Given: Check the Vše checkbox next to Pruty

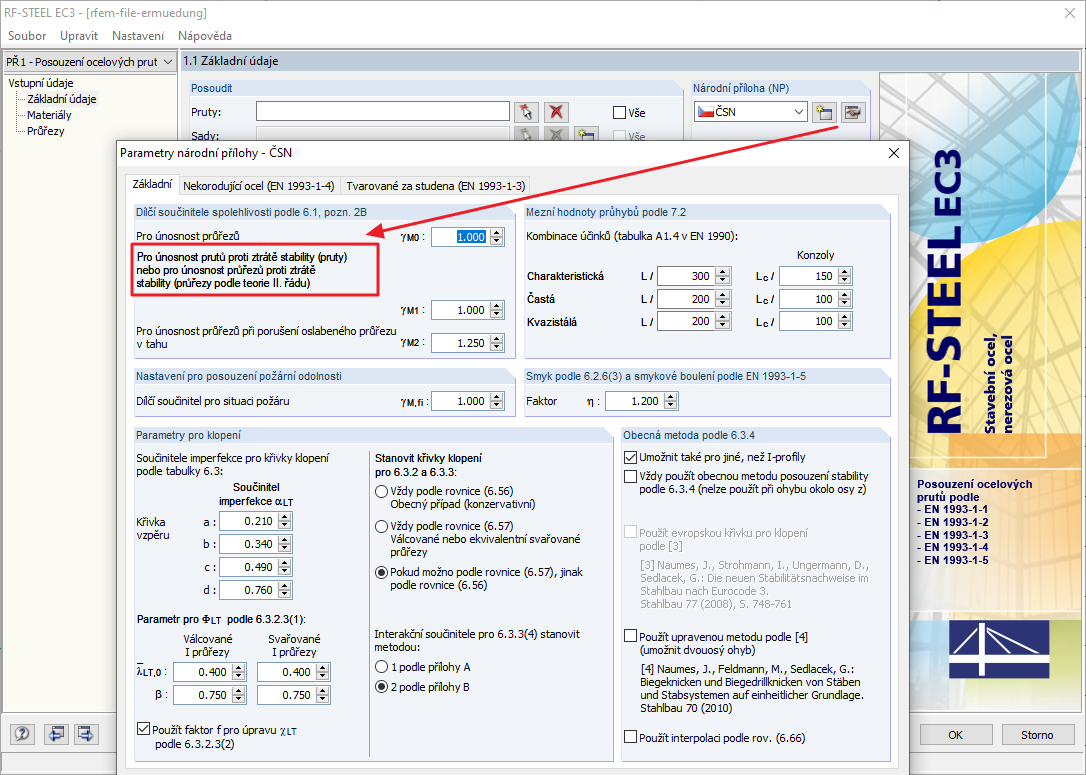Looking at the screenshot, I should click(x=620, y=112).
